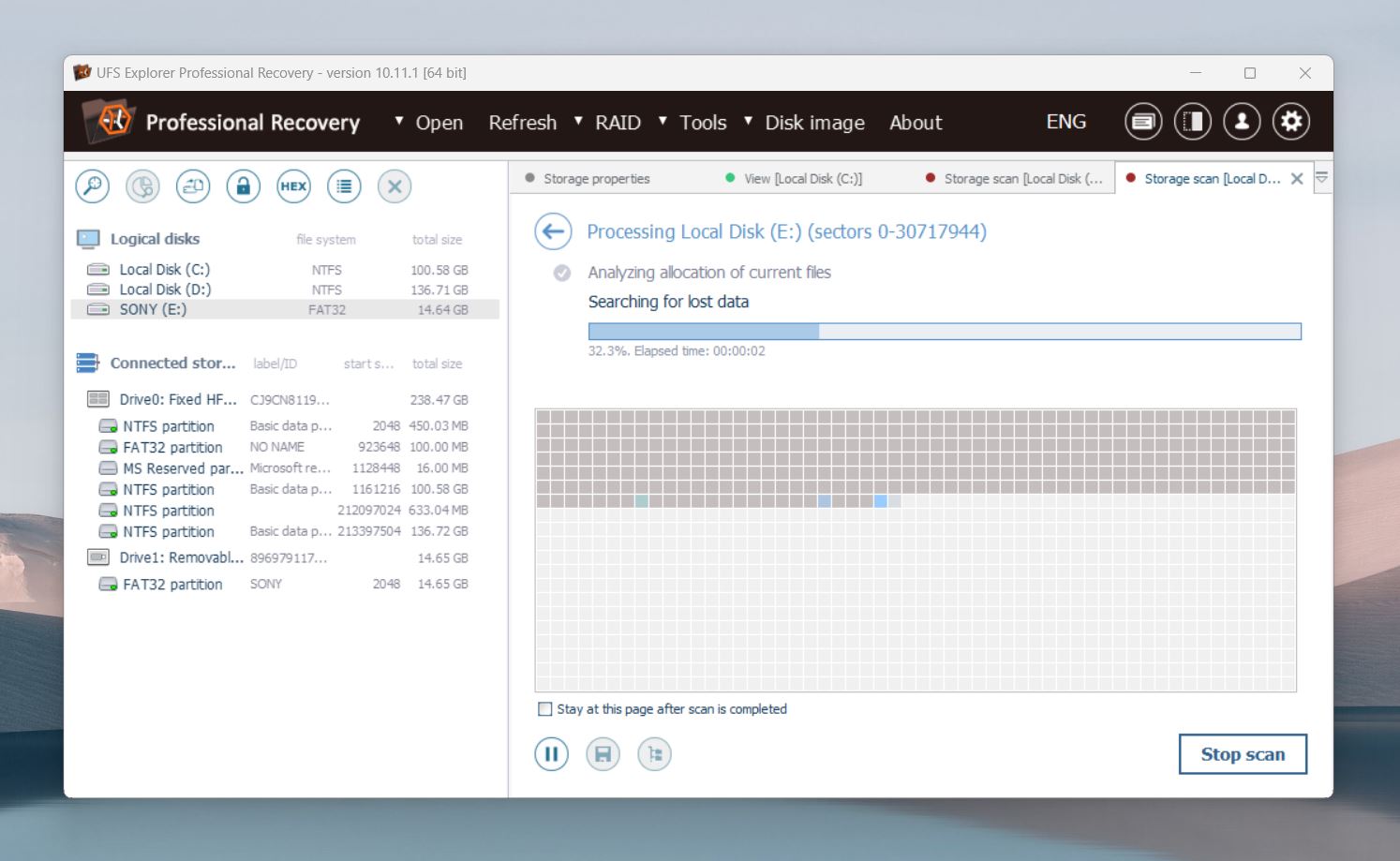Open settings via the gear icon
Image resolution: width=1400 pixels, height=861 pixels.
tap(1290, 122)
